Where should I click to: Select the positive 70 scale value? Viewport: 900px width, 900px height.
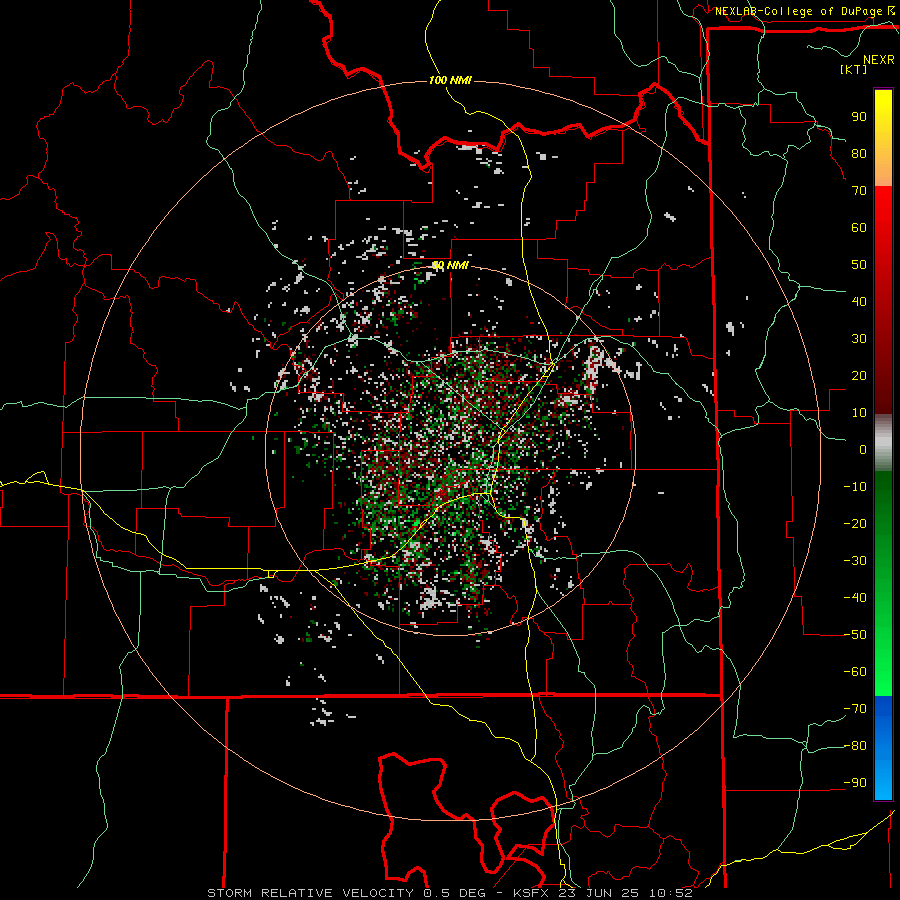pos(859,191)
